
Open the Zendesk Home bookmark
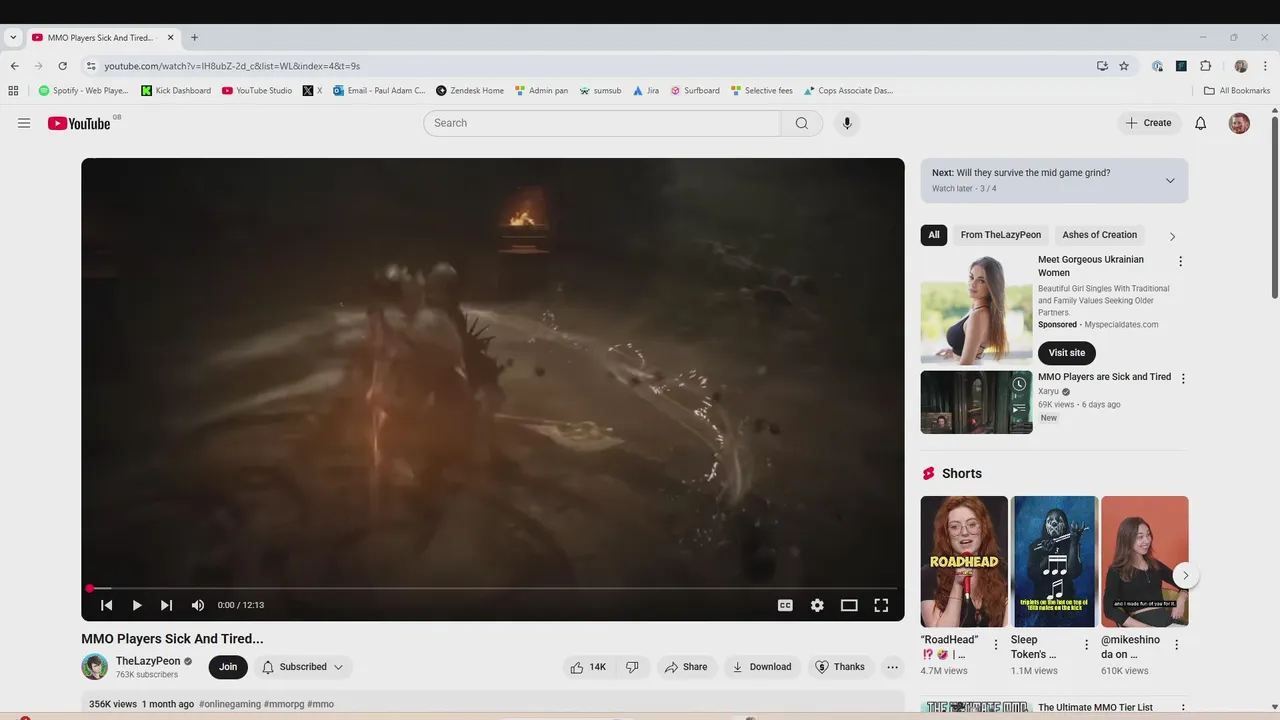(470, 90)
